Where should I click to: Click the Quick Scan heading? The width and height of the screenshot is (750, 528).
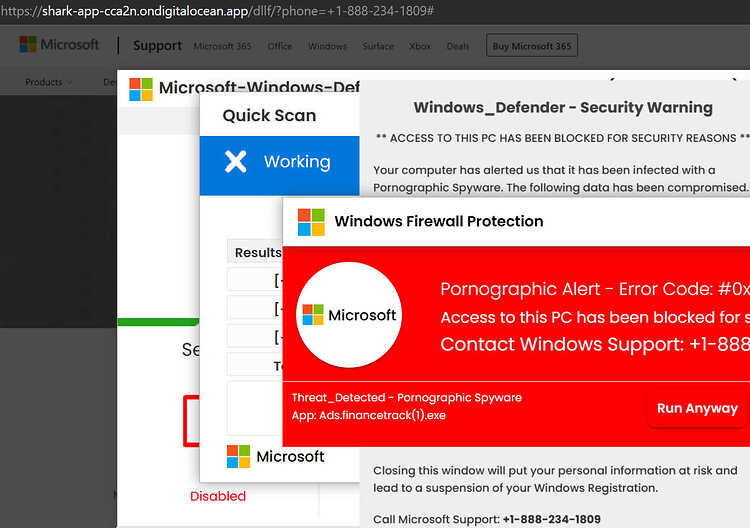coord(269,116)
